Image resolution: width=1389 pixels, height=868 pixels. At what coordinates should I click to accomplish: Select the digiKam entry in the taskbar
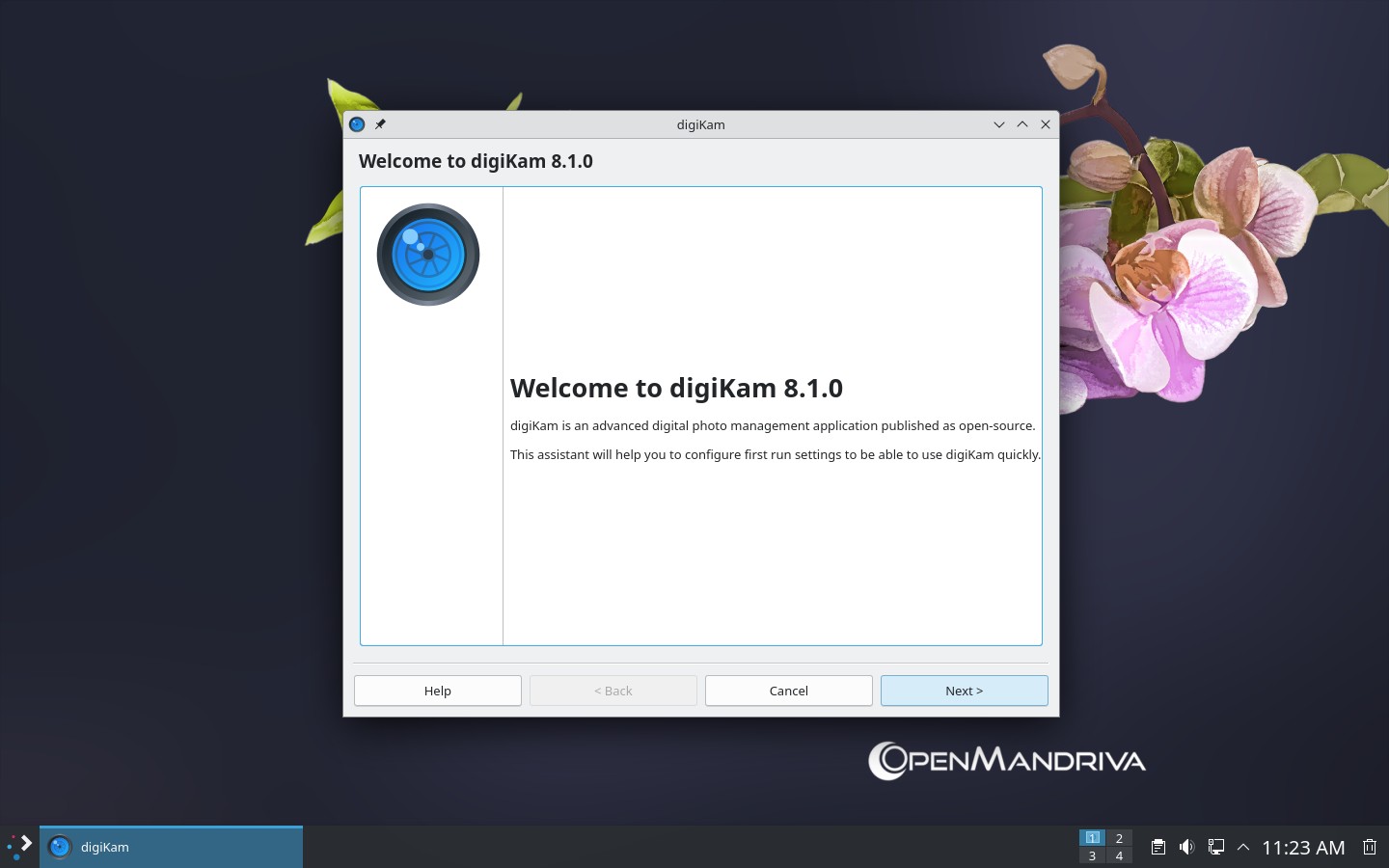tap(171, 847)
